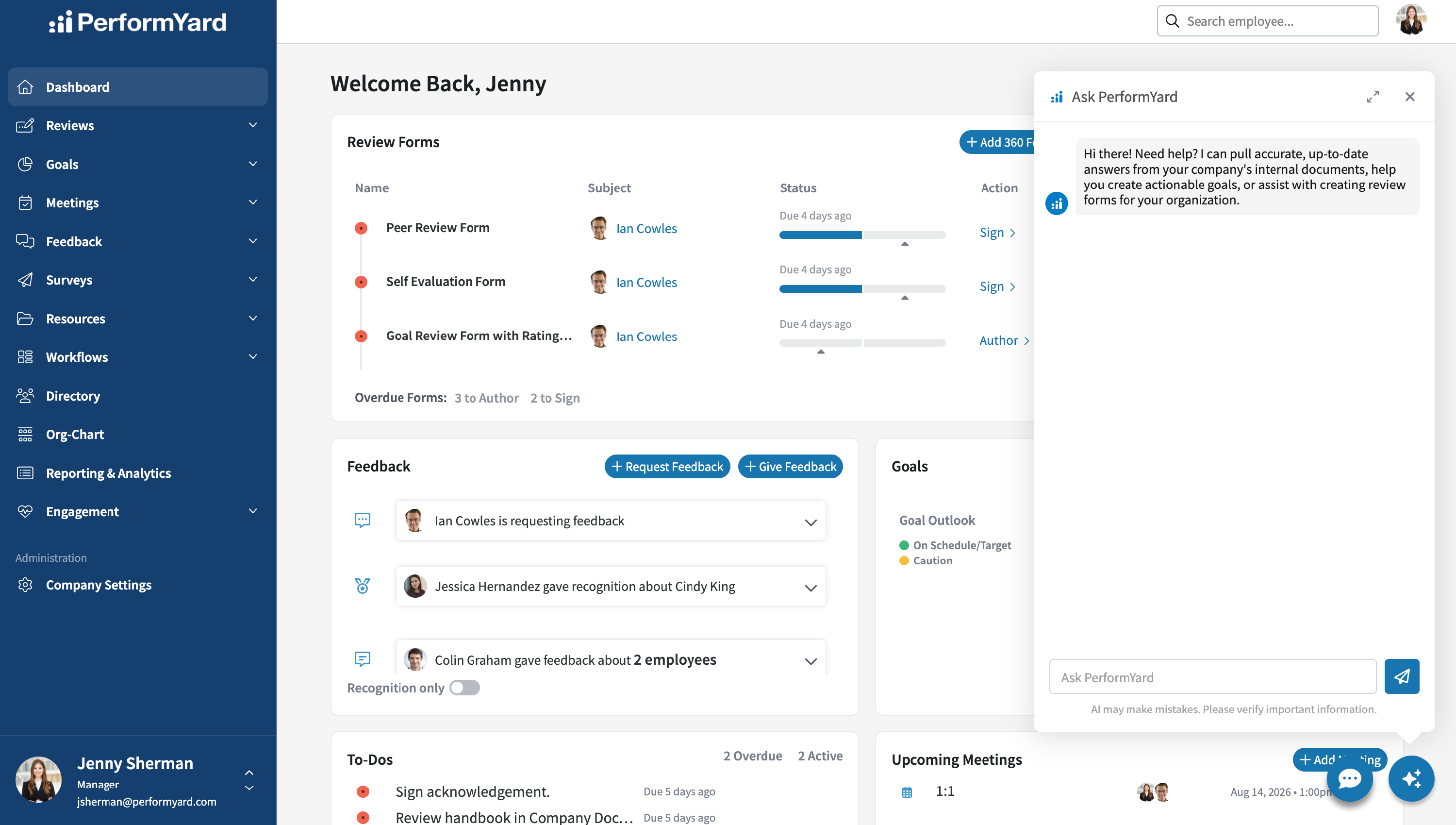Click the Add 360 Form button
The height and width of the screenshot is (825, 1456).
[997, 142]
